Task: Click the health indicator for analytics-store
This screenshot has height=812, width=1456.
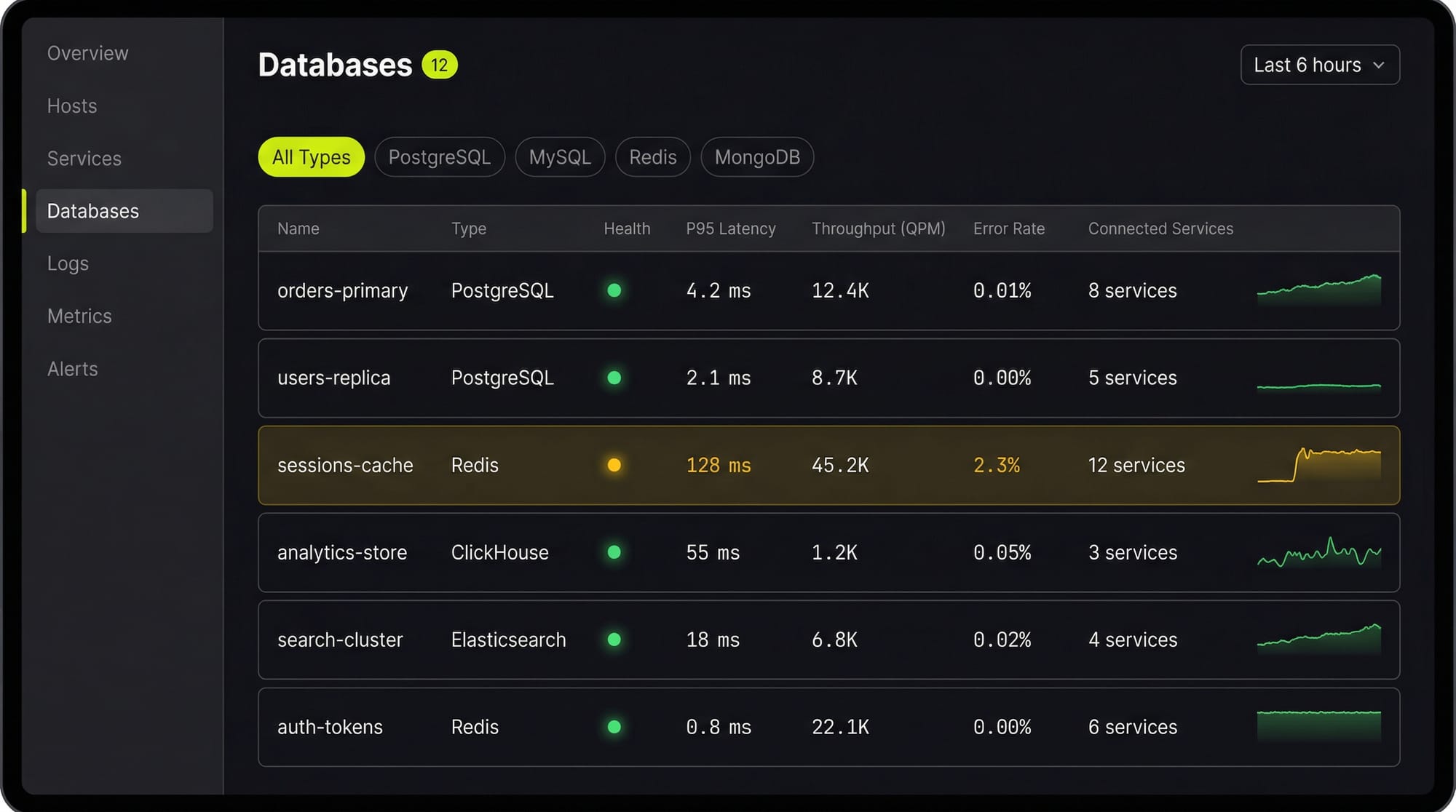Action: [x=614, y=552]
